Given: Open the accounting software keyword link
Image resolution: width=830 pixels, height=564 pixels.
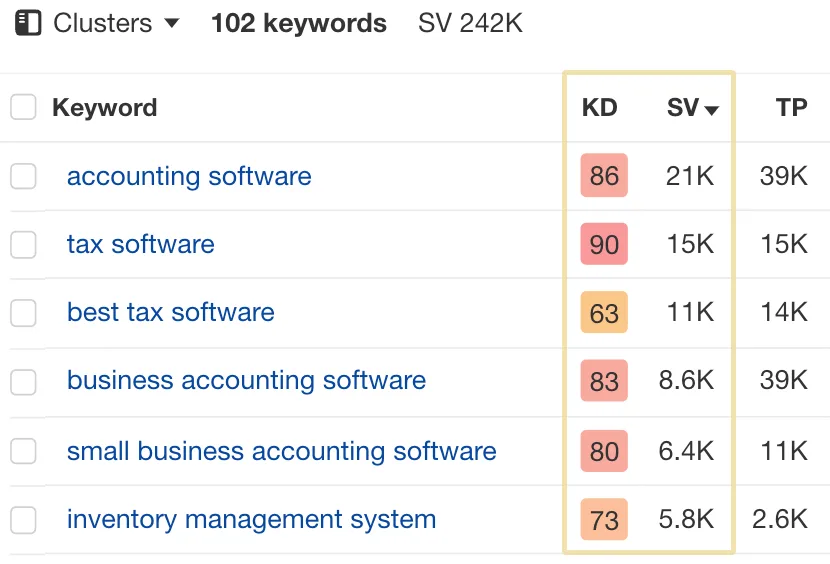Looking at the screenshot, I should [x=189, y=176].
